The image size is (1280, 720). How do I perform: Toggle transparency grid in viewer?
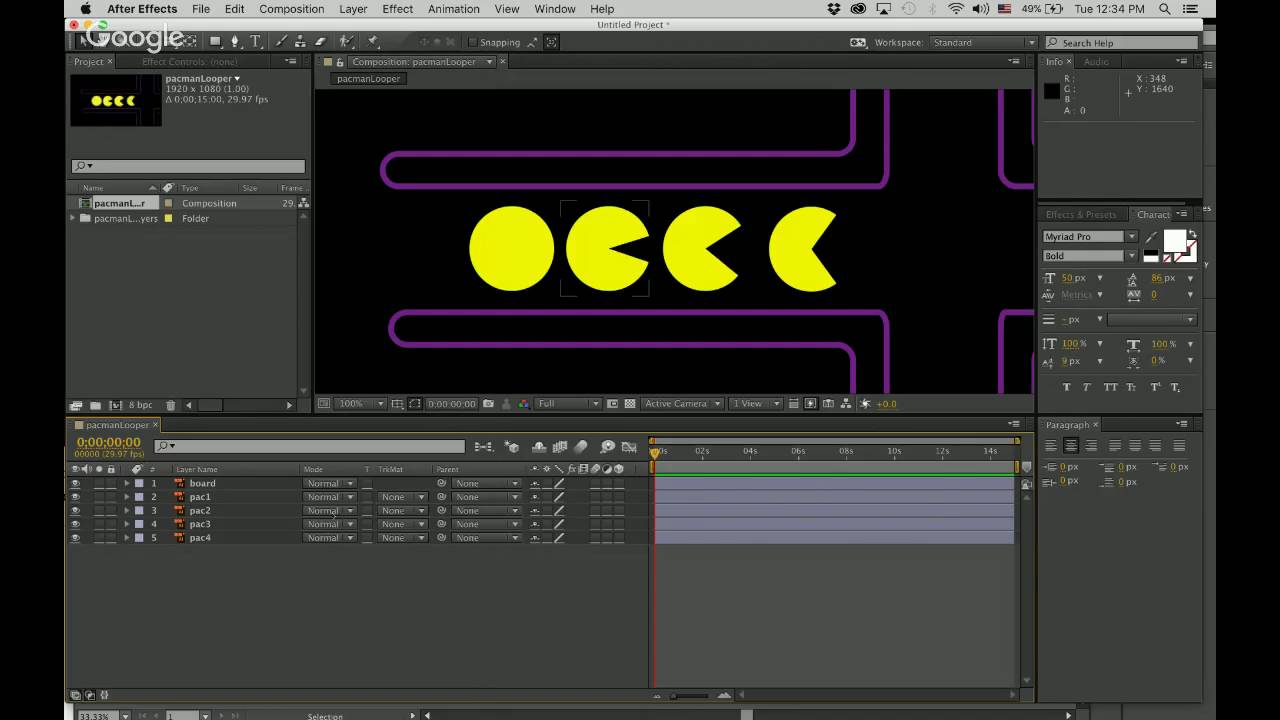point(630,404)
